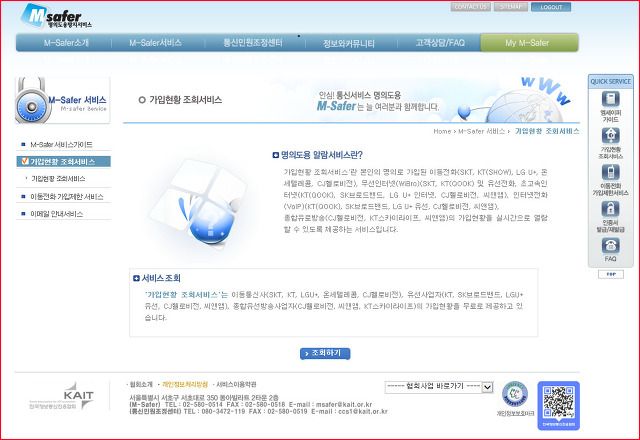Click ccs1@kait.or.kr email text
The height and width of the screenshot is (440, 640).
click(x=363, y=411)
